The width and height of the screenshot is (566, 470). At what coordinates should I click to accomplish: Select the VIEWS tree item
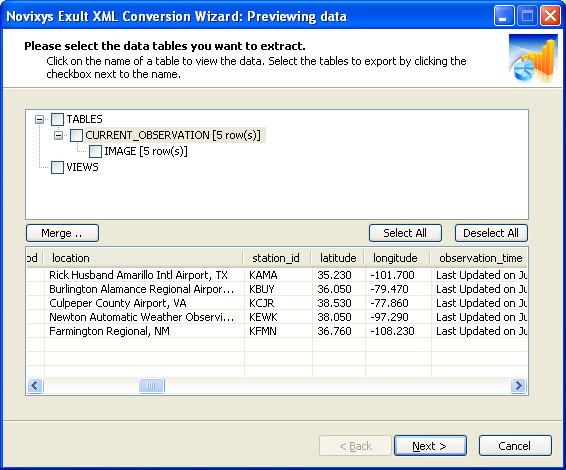tap(82, 167)
